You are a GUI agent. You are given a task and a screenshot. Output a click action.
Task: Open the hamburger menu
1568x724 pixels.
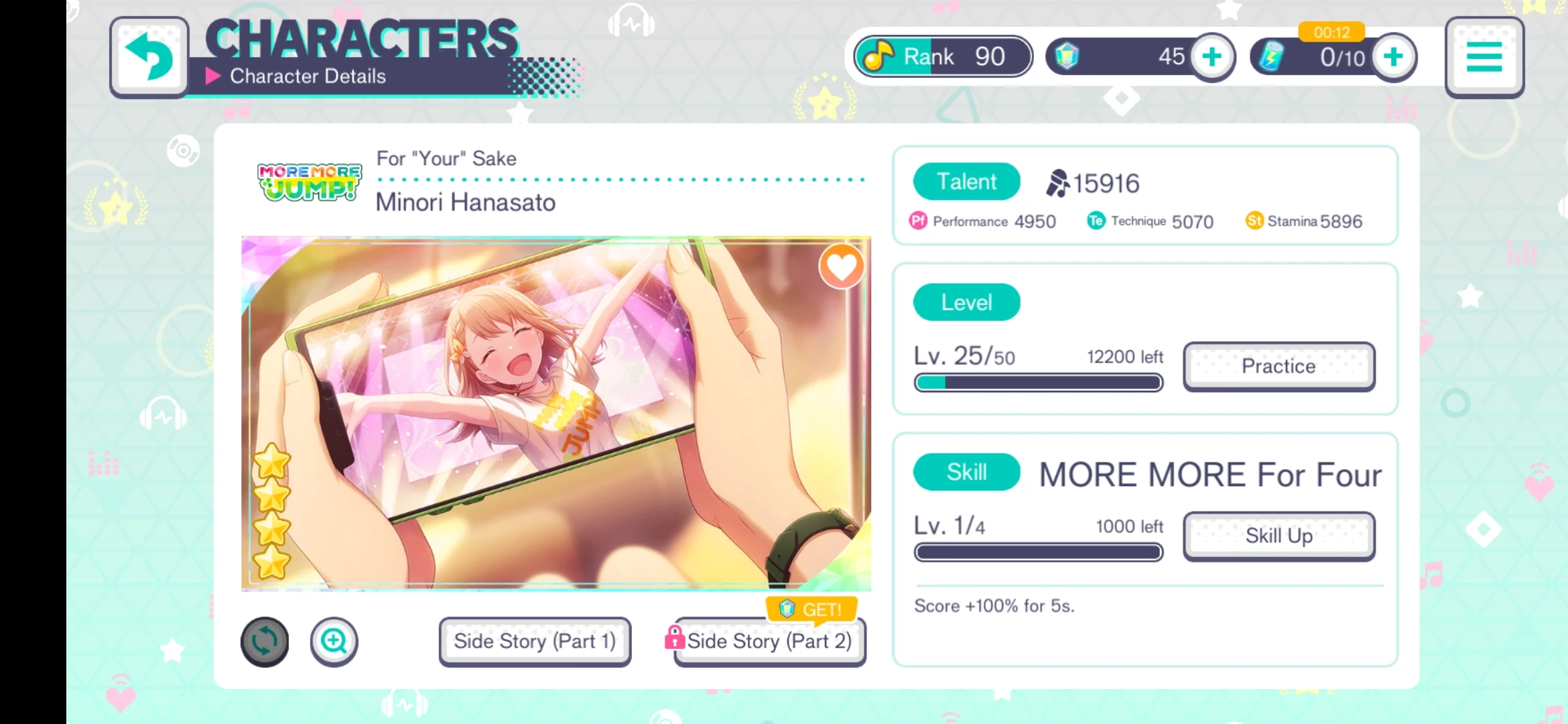(x=1484, y=57)
